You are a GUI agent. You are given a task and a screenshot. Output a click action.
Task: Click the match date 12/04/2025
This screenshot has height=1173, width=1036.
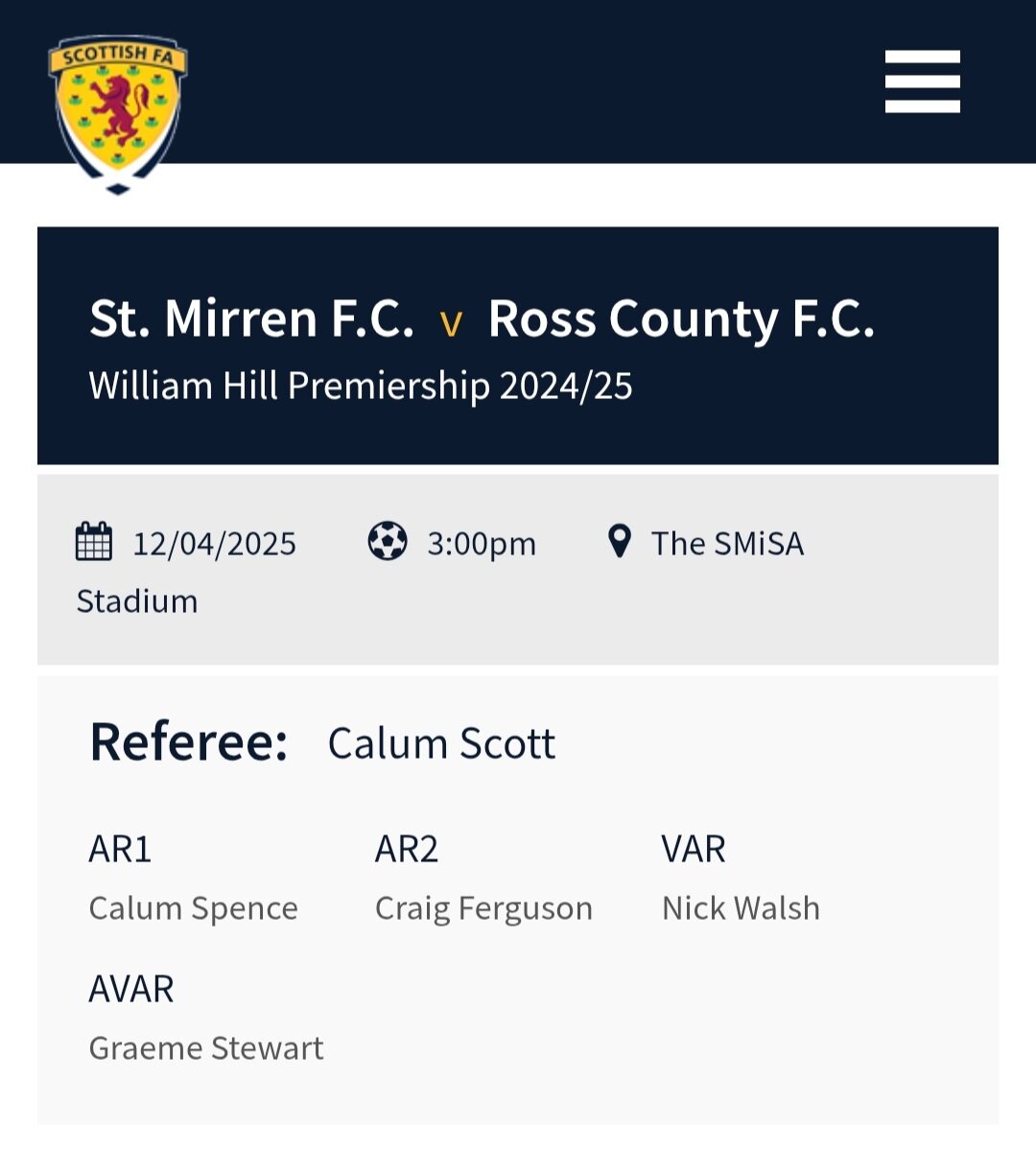(x=215, y=544)
